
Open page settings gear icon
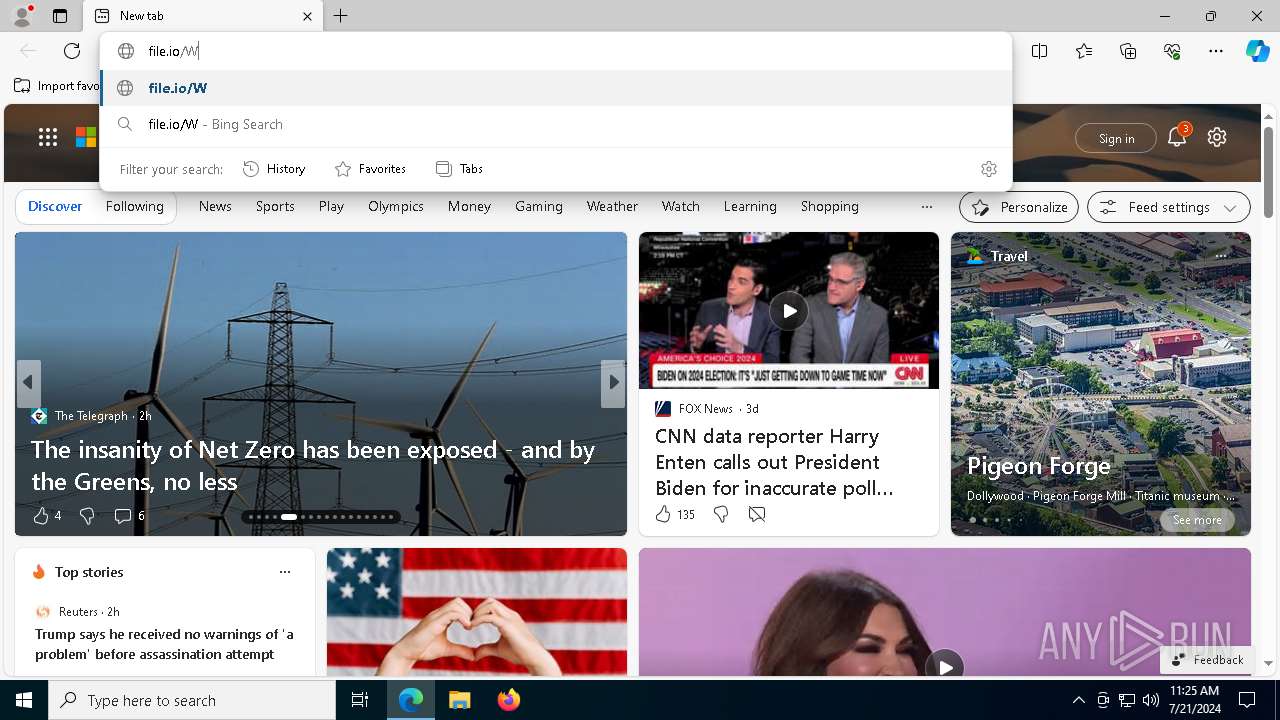pos(1217,137)
